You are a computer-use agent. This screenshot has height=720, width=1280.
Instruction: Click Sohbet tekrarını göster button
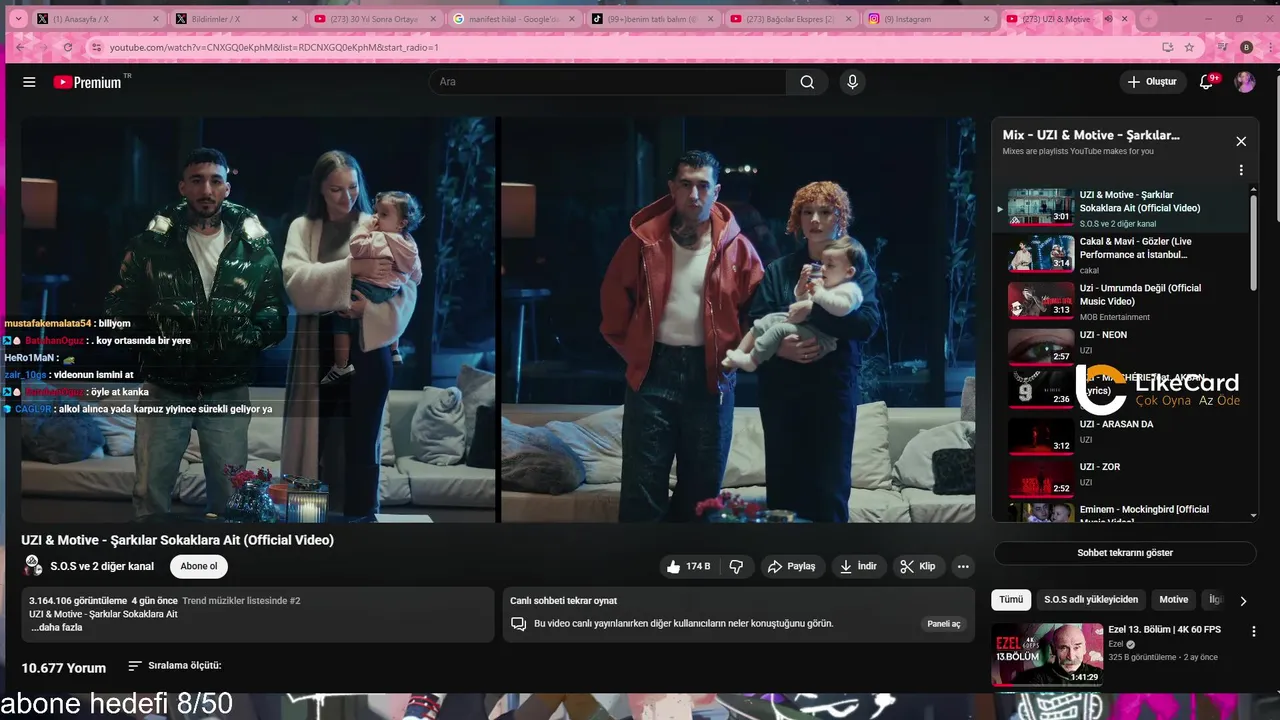(x=1125, y=553)
